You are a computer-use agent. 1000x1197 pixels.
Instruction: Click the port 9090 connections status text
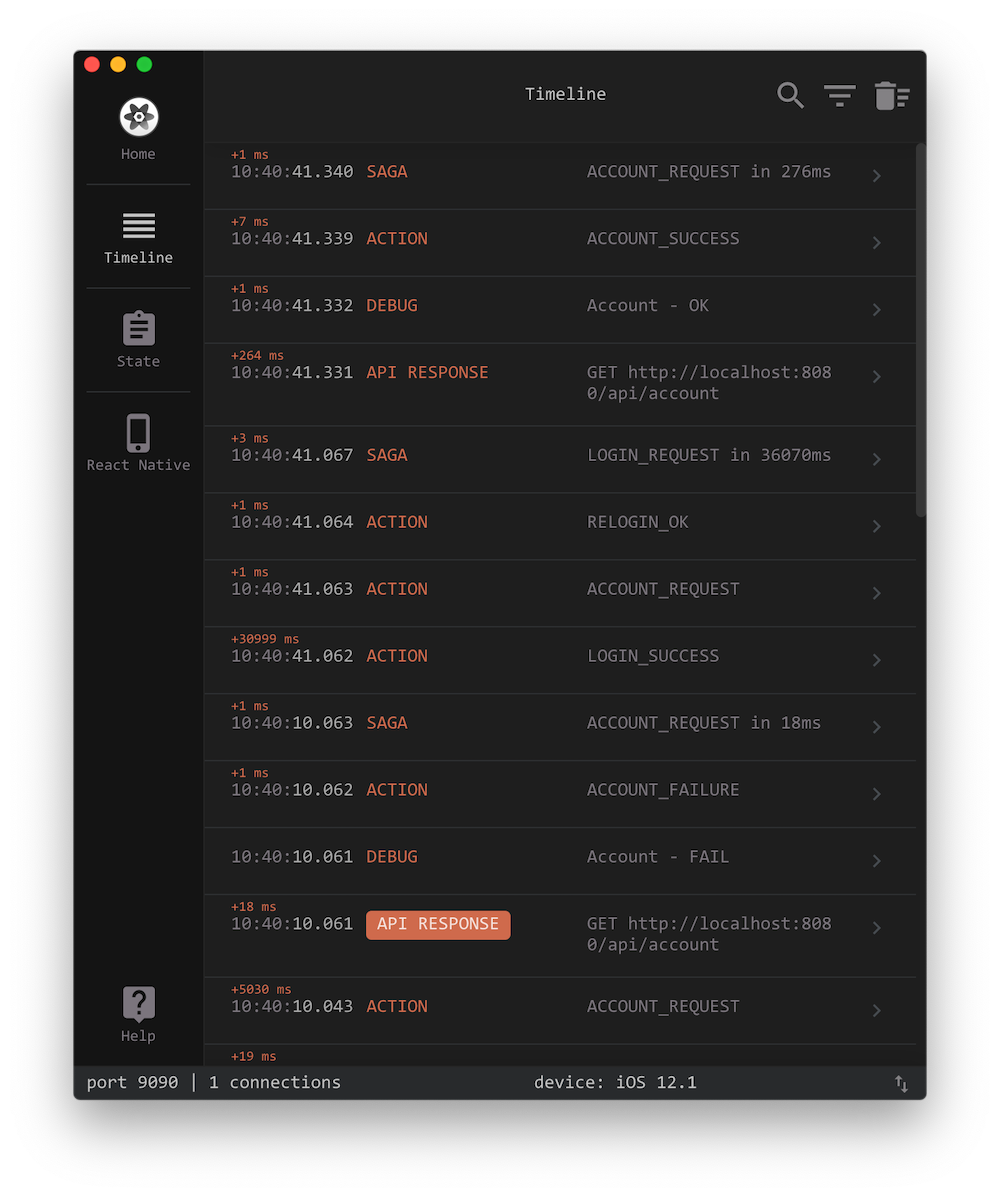click(x=213, y=1083)
